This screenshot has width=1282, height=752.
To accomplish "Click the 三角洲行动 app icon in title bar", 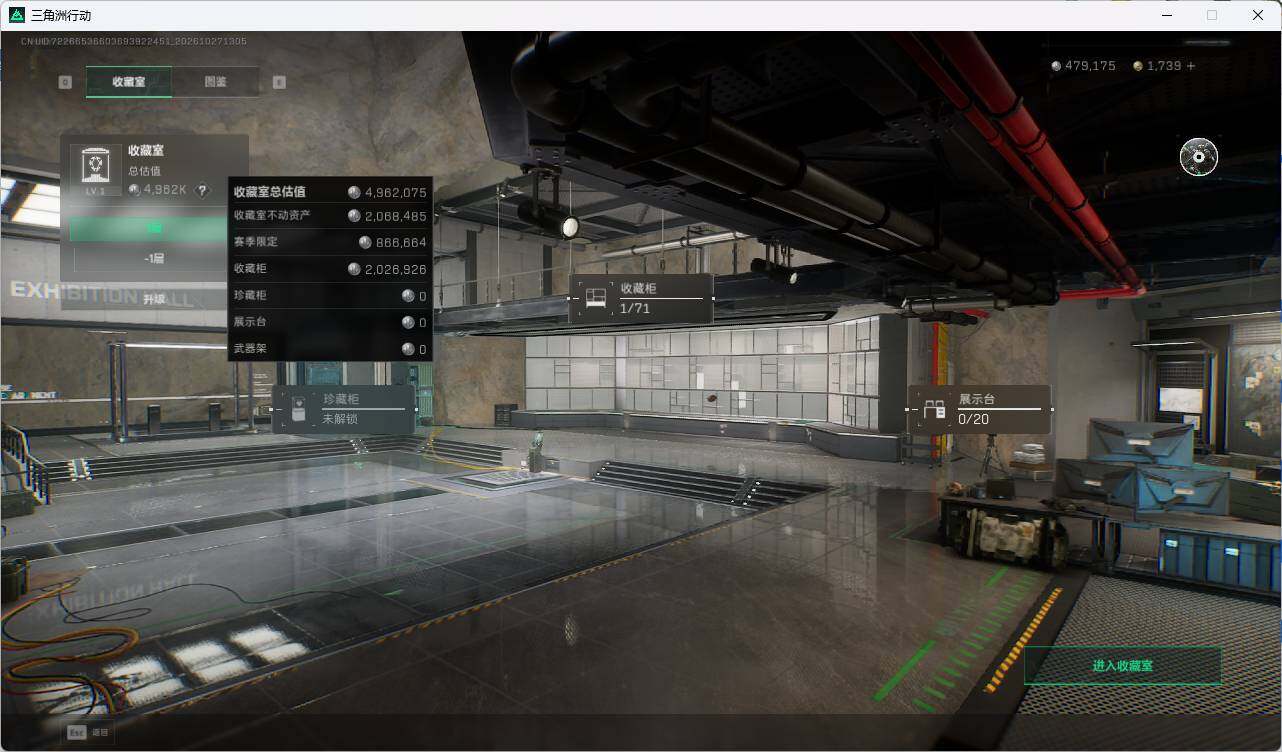I will click(16, 15).
